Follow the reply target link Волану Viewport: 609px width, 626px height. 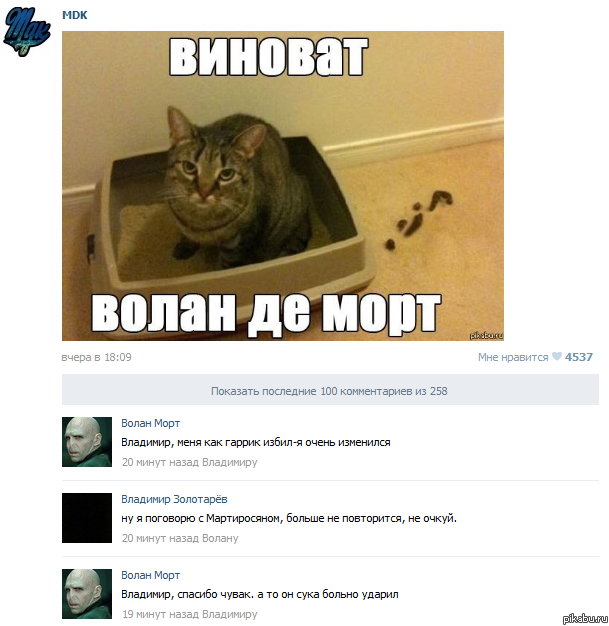pos(220,538)
